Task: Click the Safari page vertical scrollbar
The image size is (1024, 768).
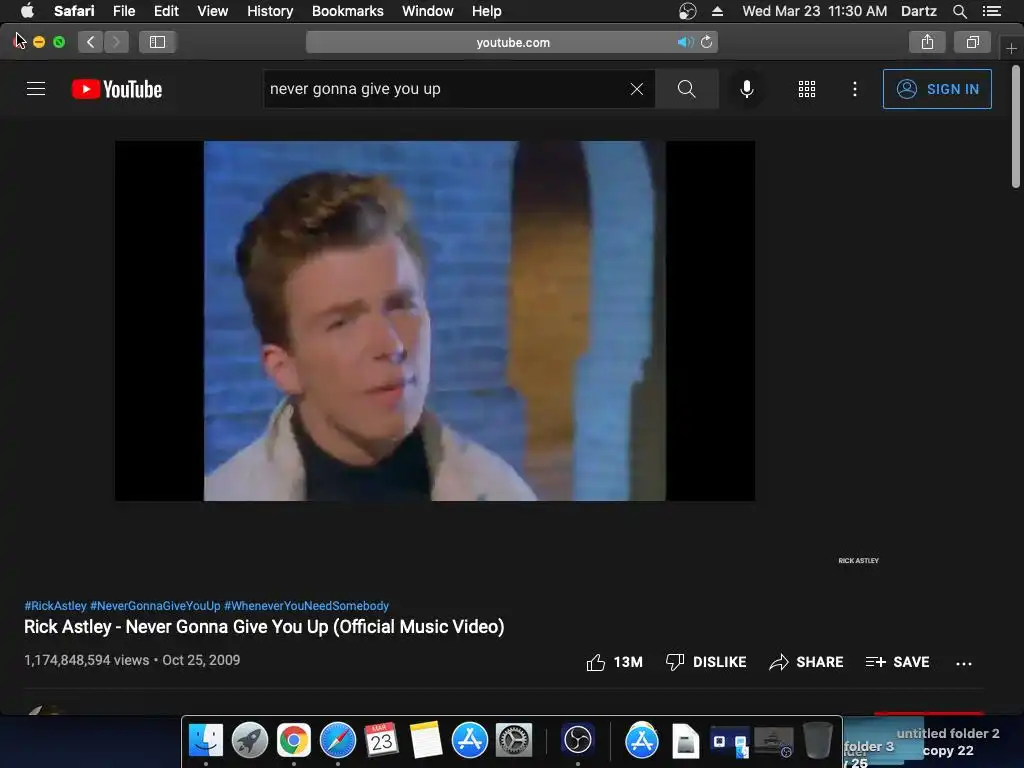Action: click(1016, 127)
